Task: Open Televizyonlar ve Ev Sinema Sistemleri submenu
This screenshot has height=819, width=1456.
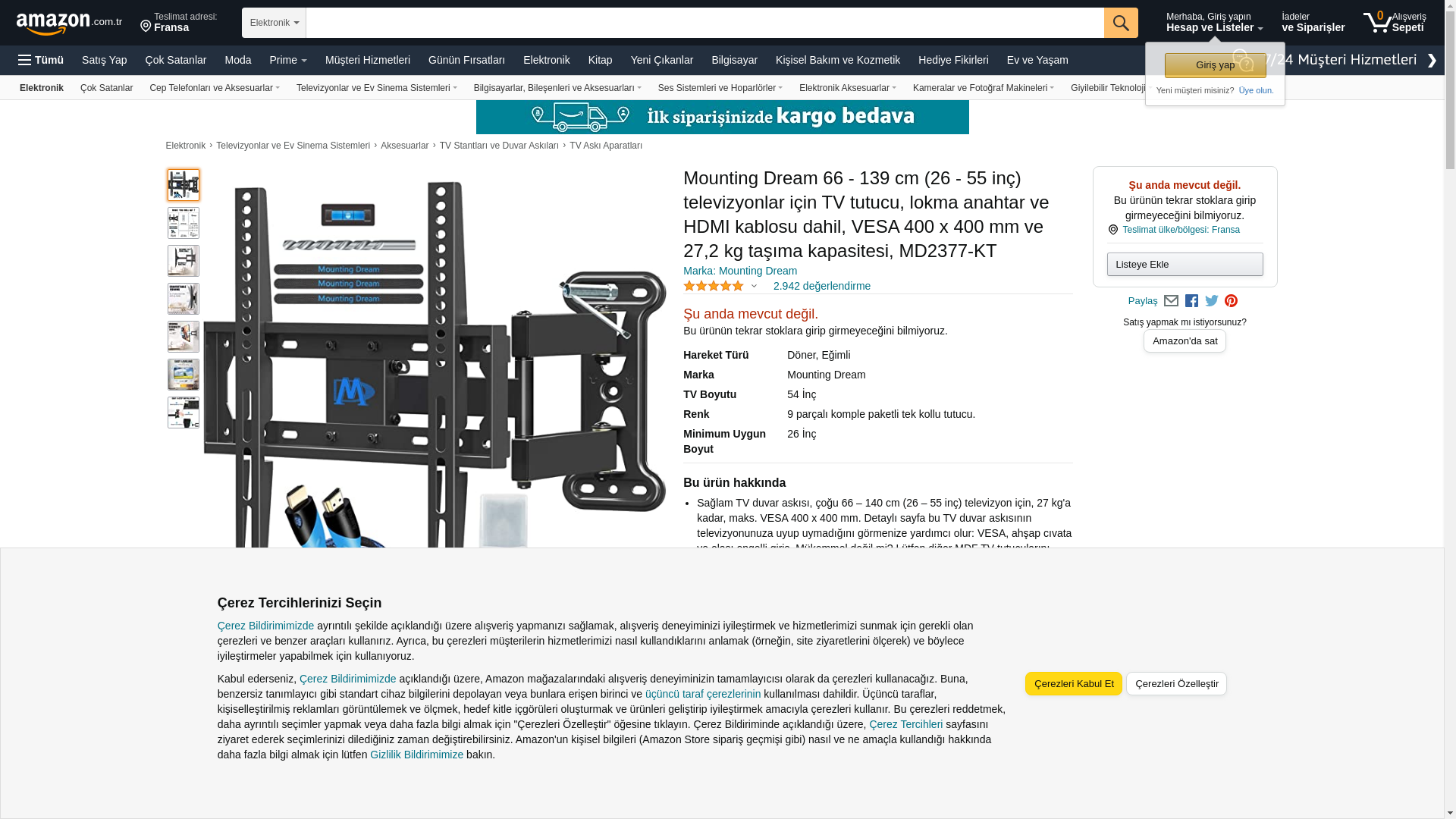Action: tap(376, 88)
